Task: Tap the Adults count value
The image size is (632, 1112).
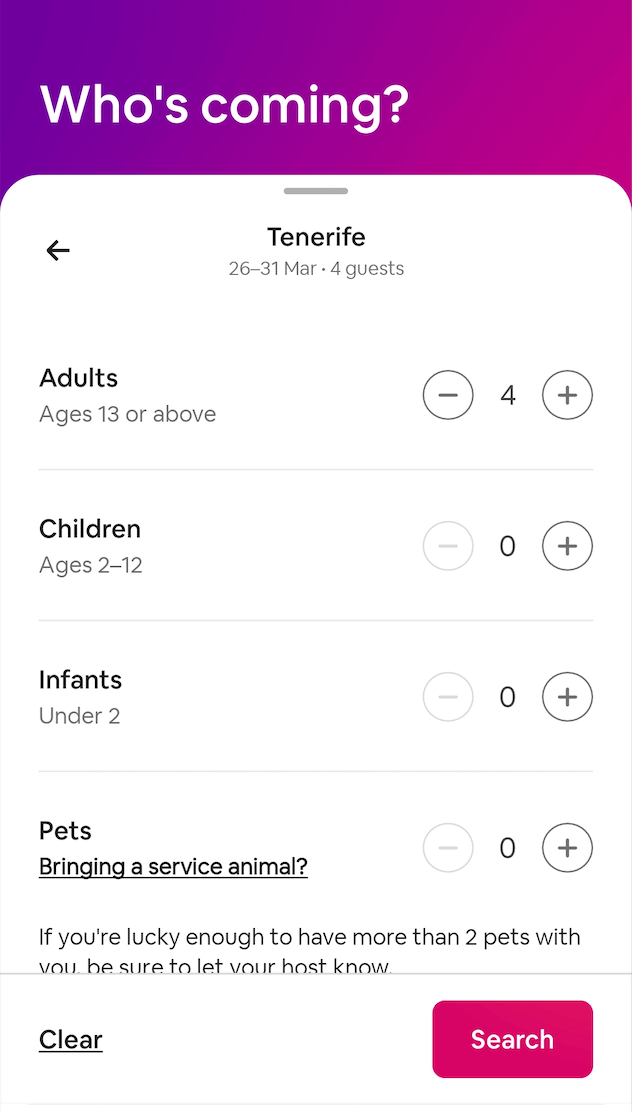Action: click(508, 396)
